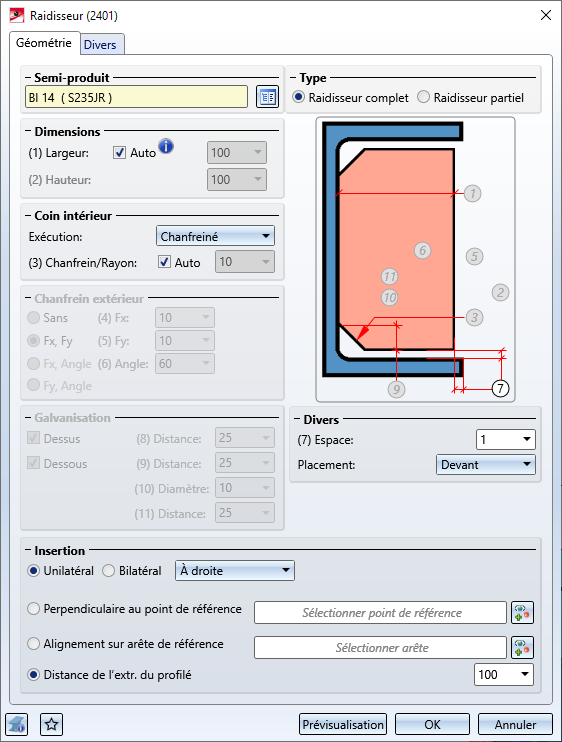
Task: Click the Raidisseur dialog title icon
Action: point(17,15)
